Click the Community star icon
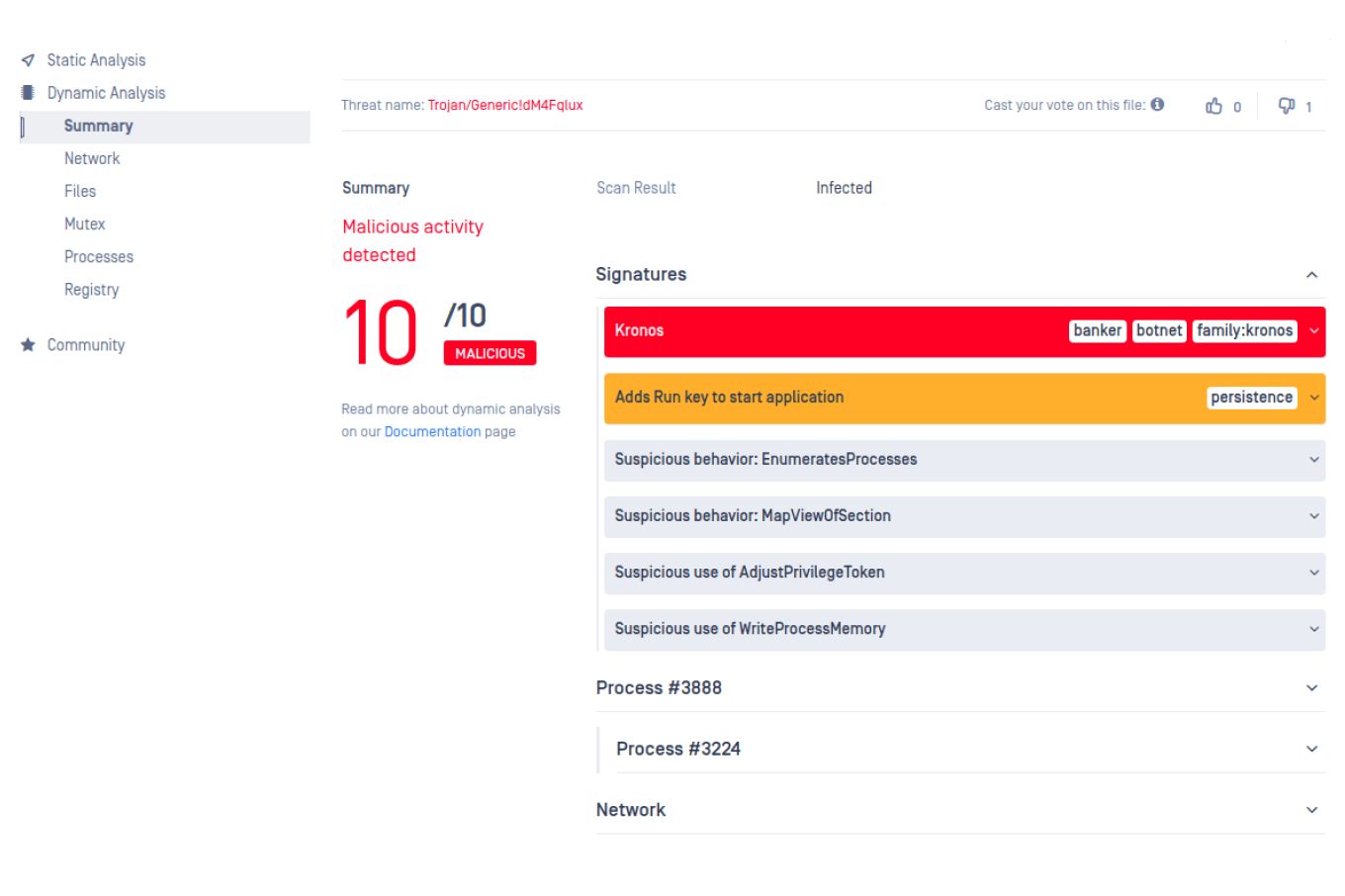Screen dimensions: 1345x896 [x=28, y=345]
